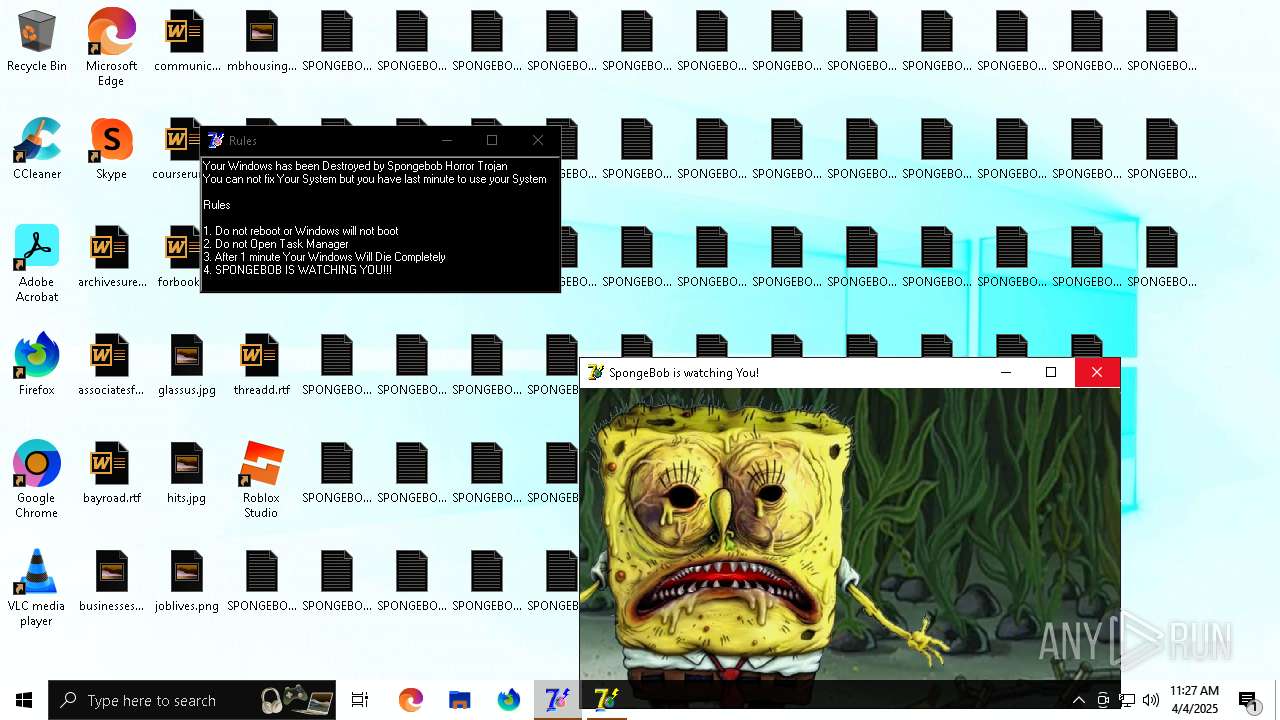
Task: Select the glassus.jpg image file
Action: 187,366
